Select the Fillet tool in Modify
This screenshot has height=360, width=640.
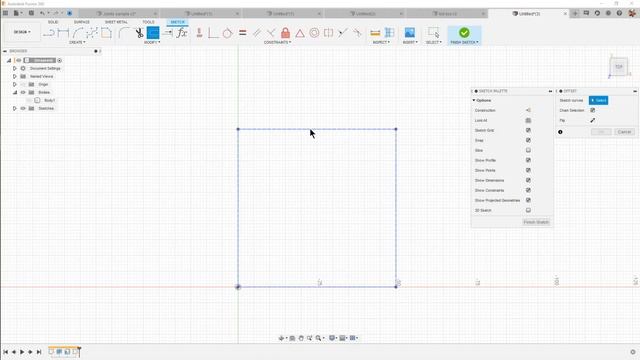(x=124, y=33)
